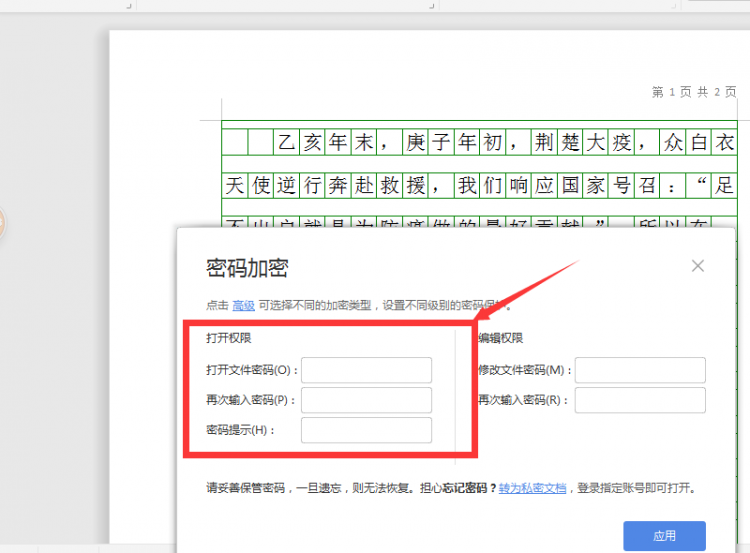Click the page header 第 1 页 共 2 页

[694, 92]
